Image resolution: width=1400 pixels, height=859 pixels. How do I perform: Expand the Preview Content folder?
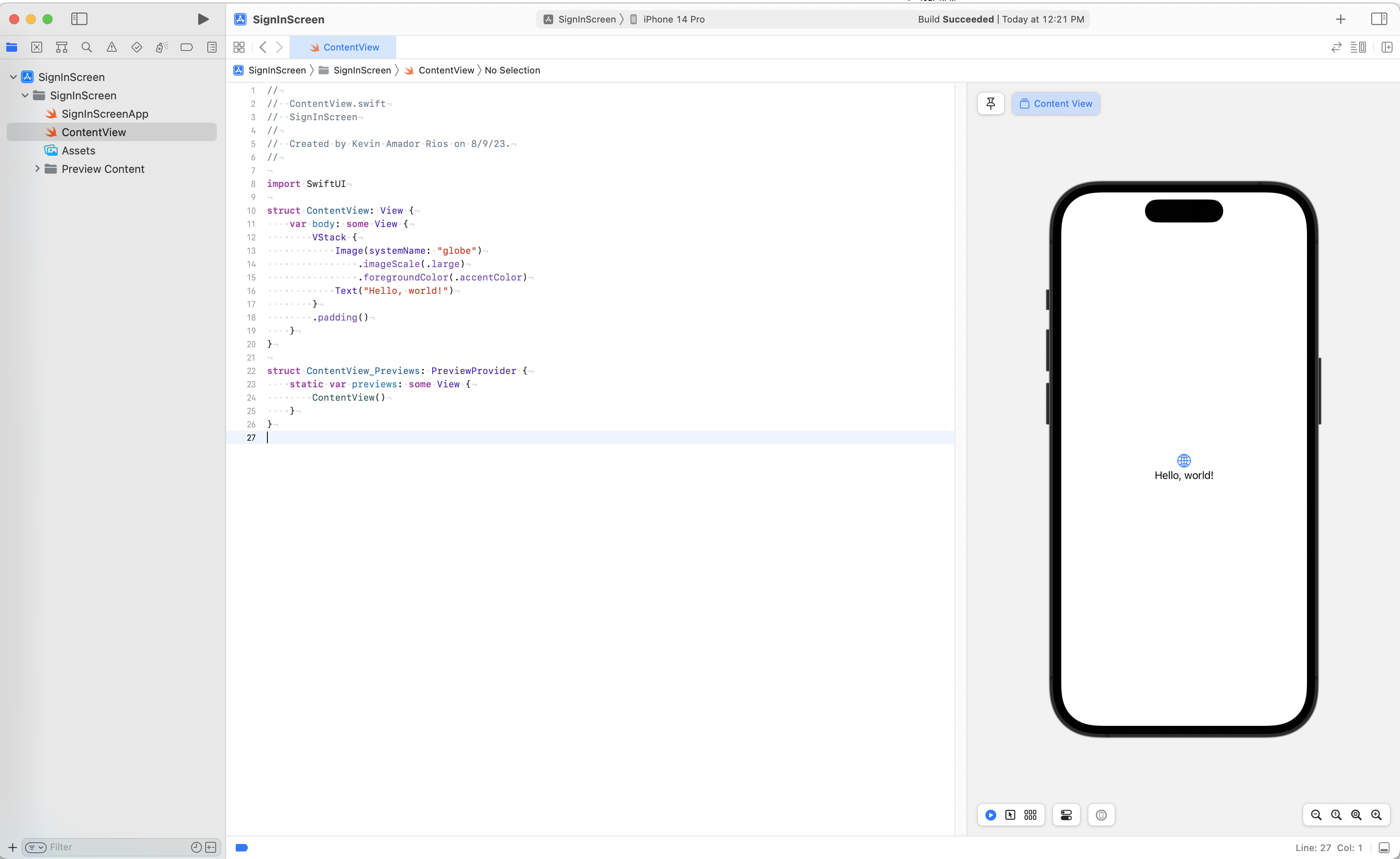pos(38,169)
